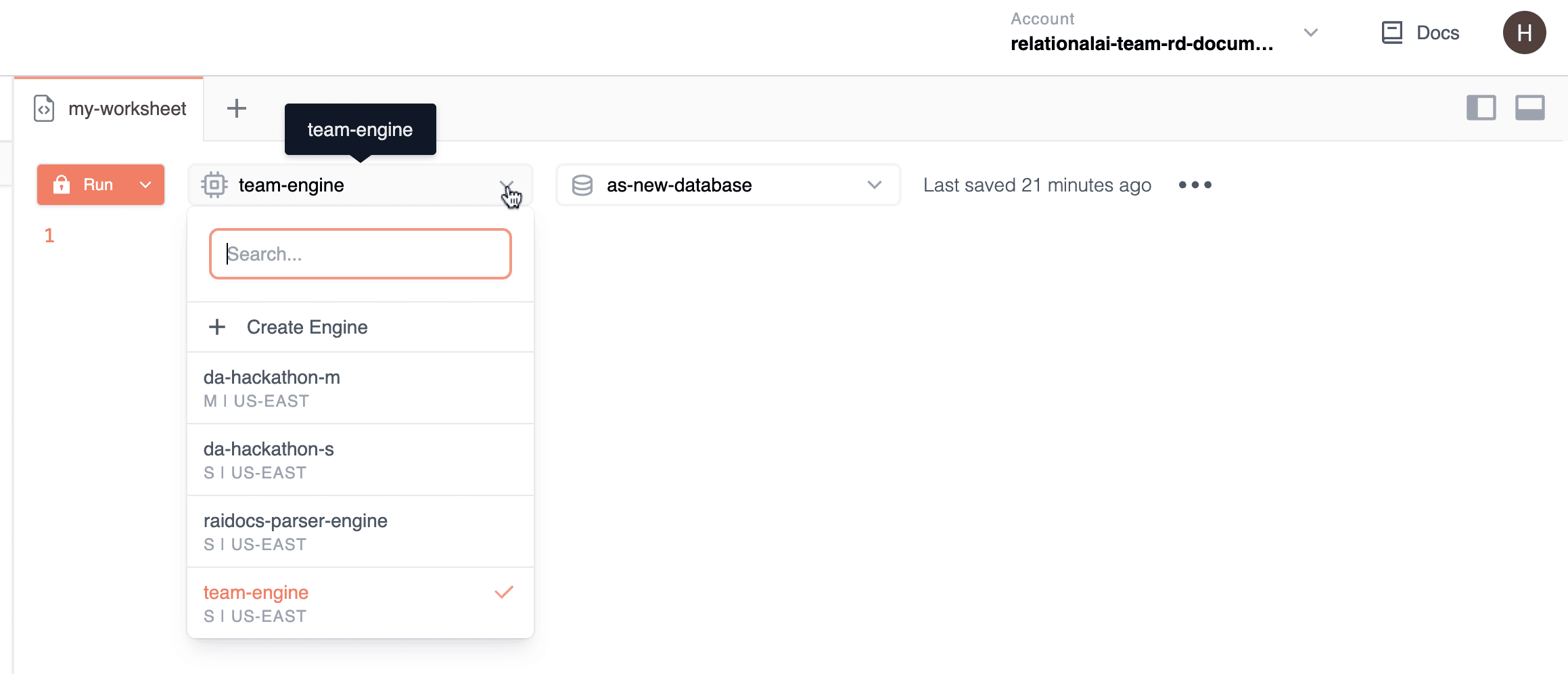
Task: Click Create Engine option
Action: (306, 327)
